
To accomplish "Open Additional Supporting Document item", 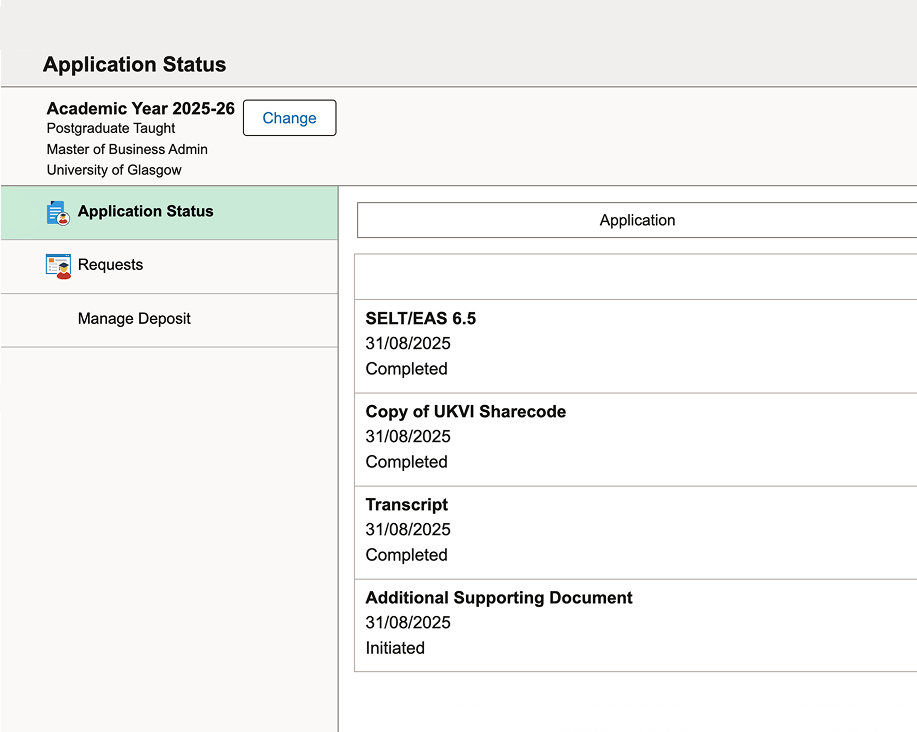I will (x=498, y=598).
